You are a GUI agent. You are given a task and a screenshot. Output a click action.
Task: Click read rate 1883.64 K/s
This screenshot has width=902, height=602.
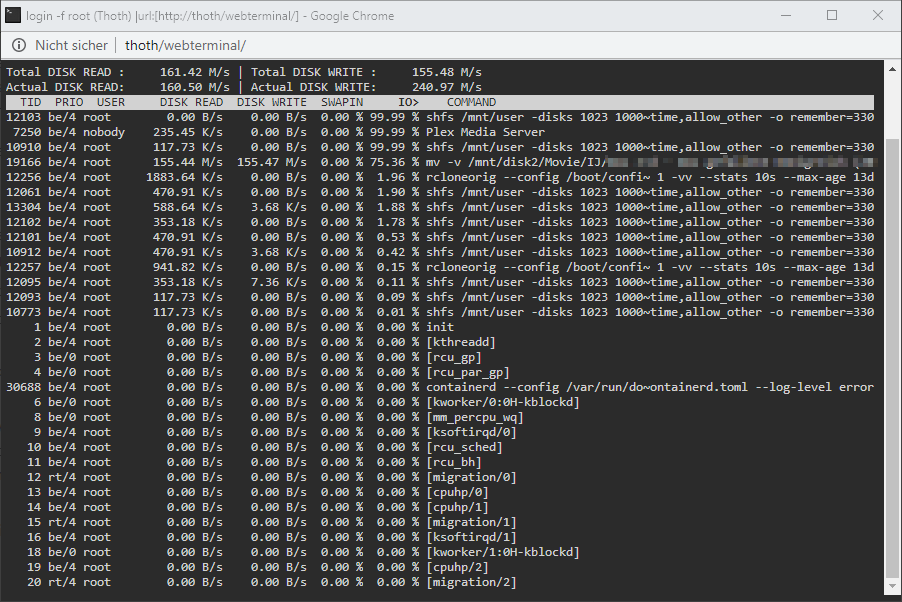(184, 177)
